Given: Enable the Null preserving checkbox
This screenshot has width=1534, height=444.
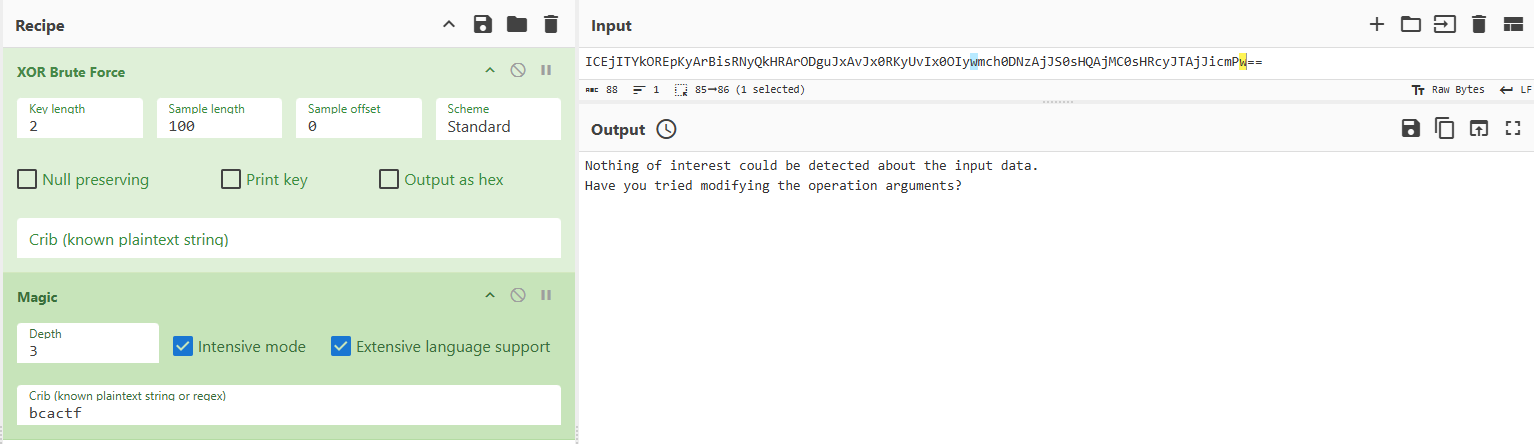Looking at the screenshot, I should (x=28, y=180).
